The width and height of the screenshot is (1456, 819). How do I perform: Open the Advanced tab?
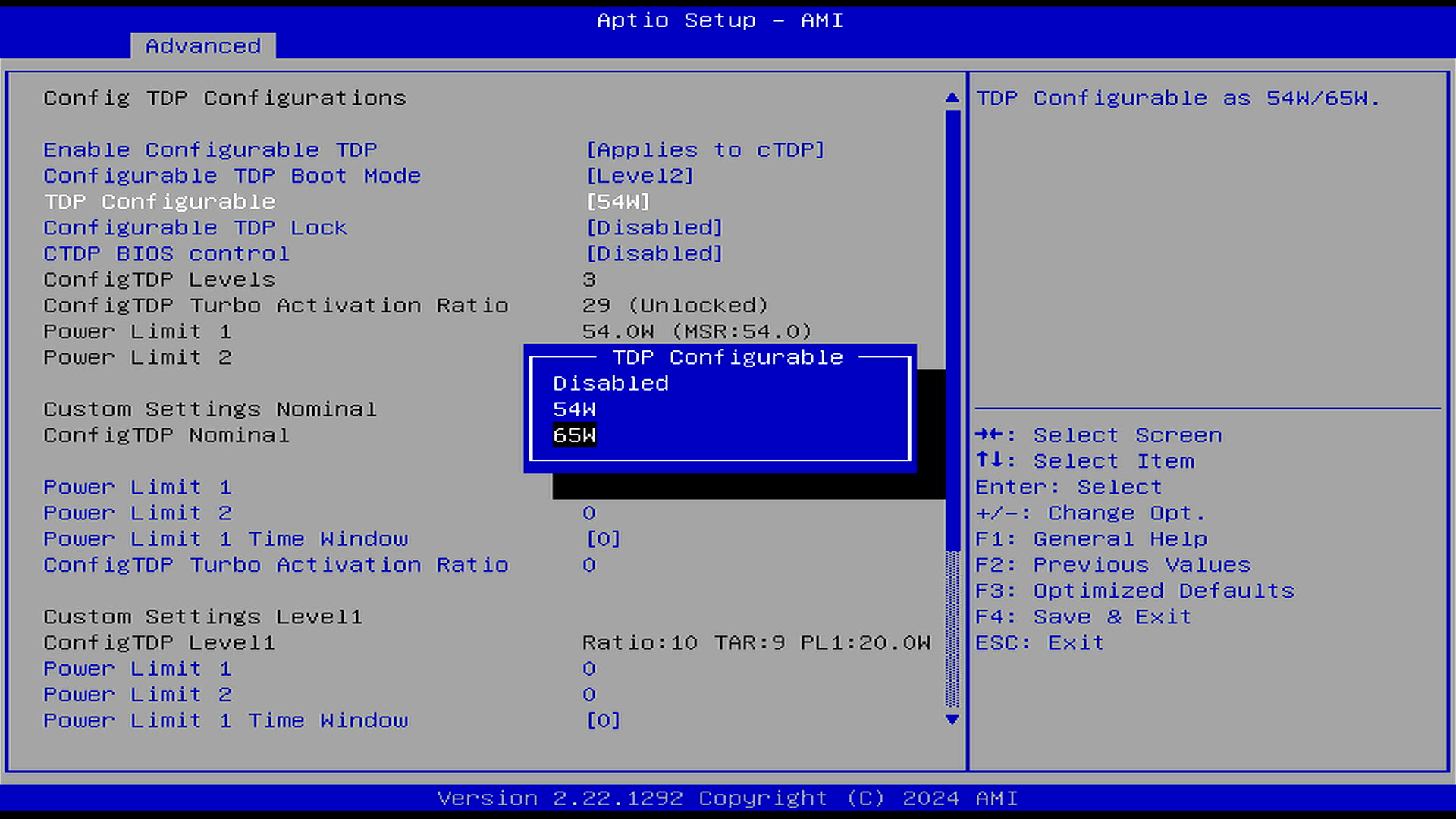pos(202,46)
